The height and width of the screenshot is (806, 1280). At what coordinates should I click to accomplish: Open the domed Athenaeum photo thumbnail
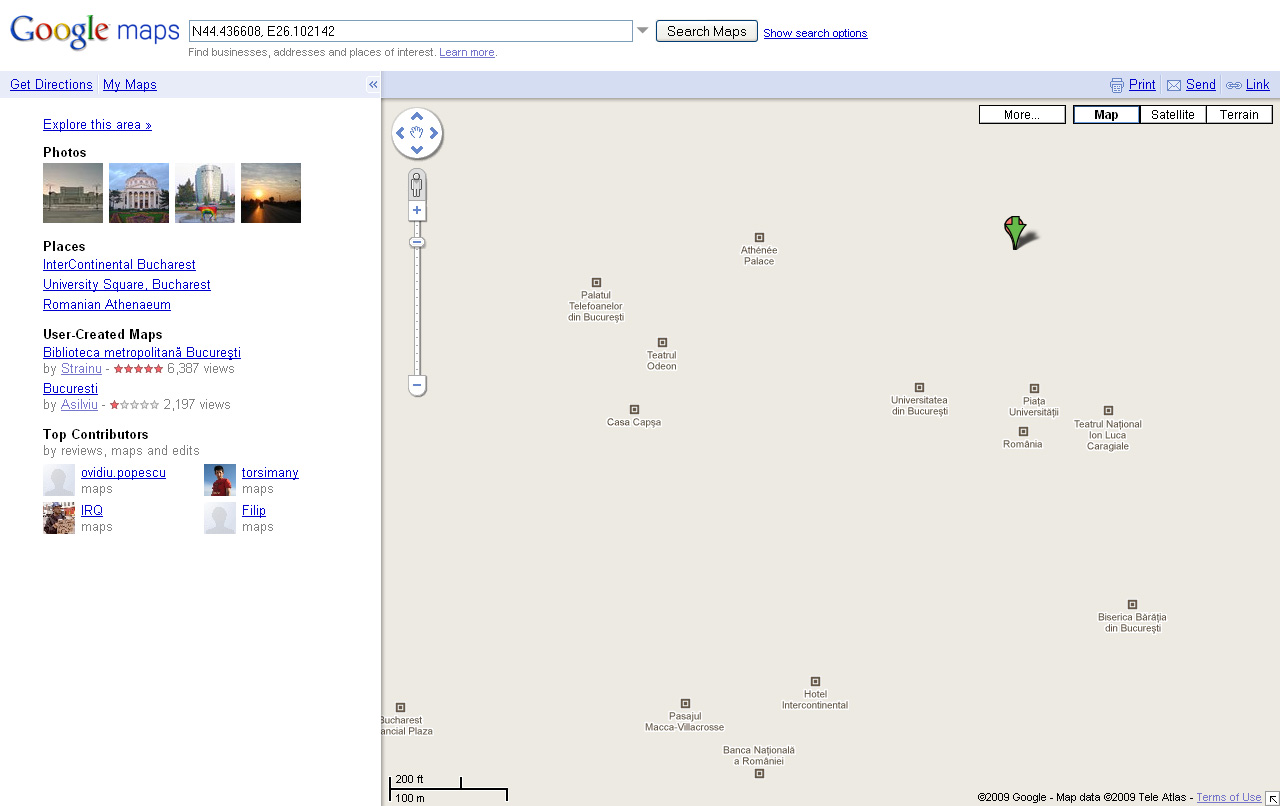click(139, 193)
